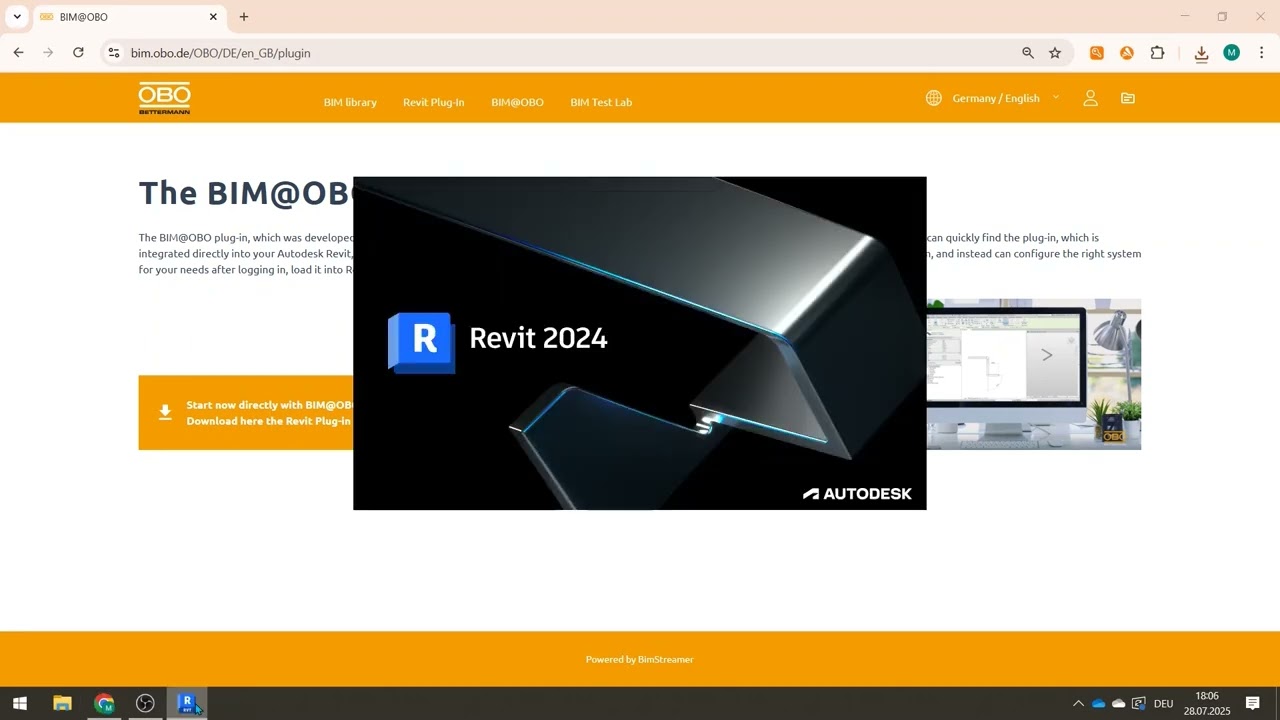Screen dimensions: 1280x720
Task: Open browser downloads icon
Action: tap(1201, 53)
